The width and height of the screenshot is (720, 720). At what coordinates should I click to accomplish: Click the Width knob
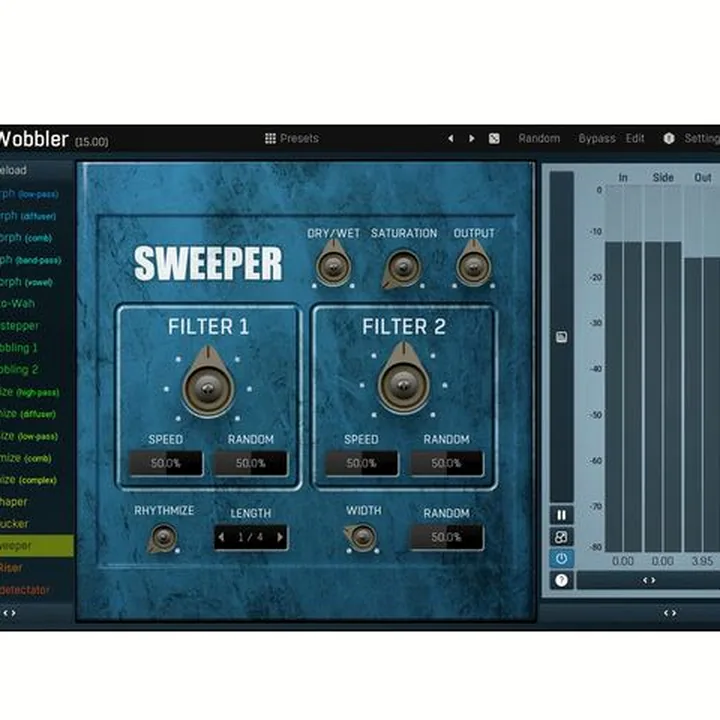pyautogui.click(x=362, y=537)
